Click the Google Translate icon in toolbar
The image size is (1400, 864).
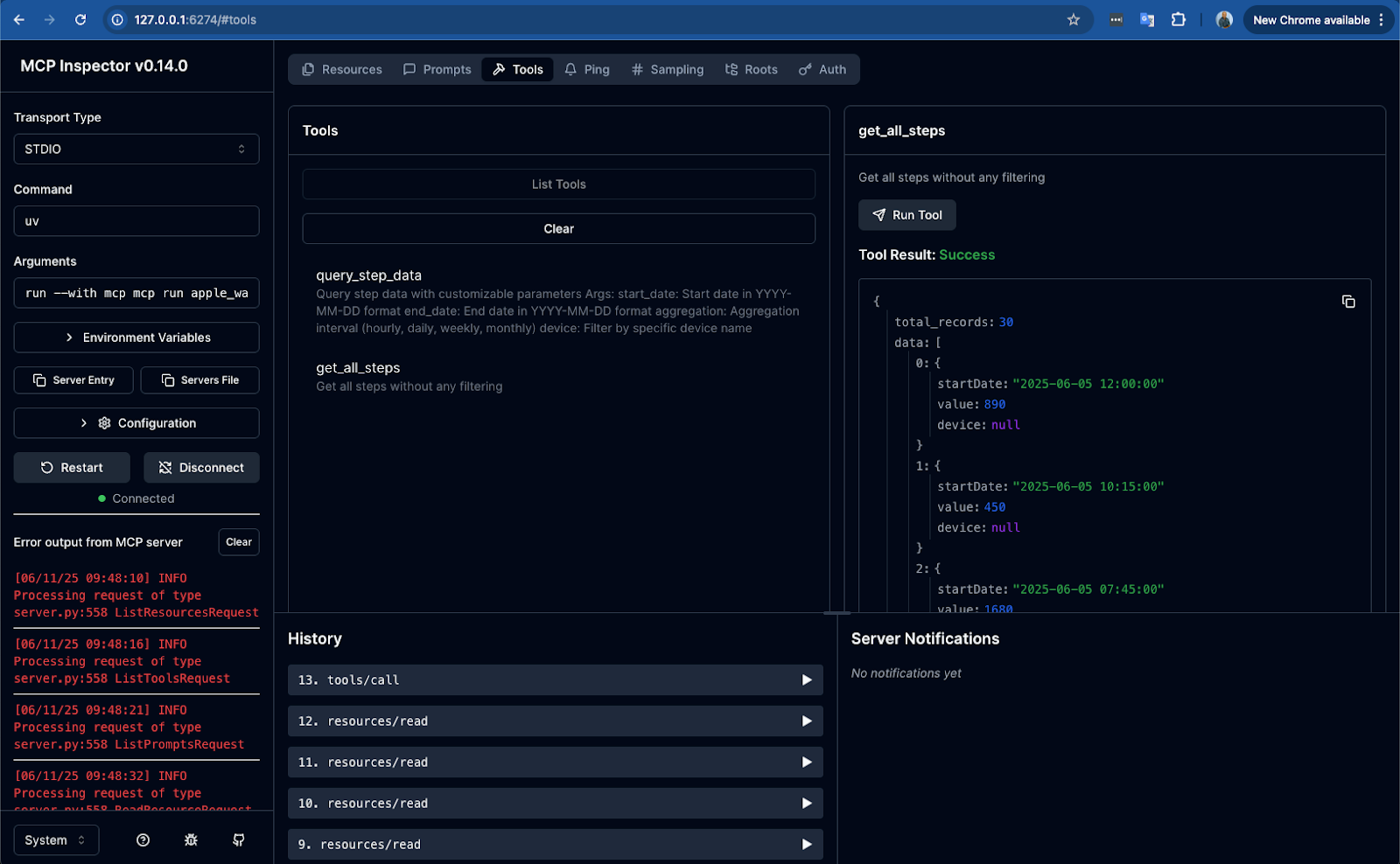(x=1146, y=20)
